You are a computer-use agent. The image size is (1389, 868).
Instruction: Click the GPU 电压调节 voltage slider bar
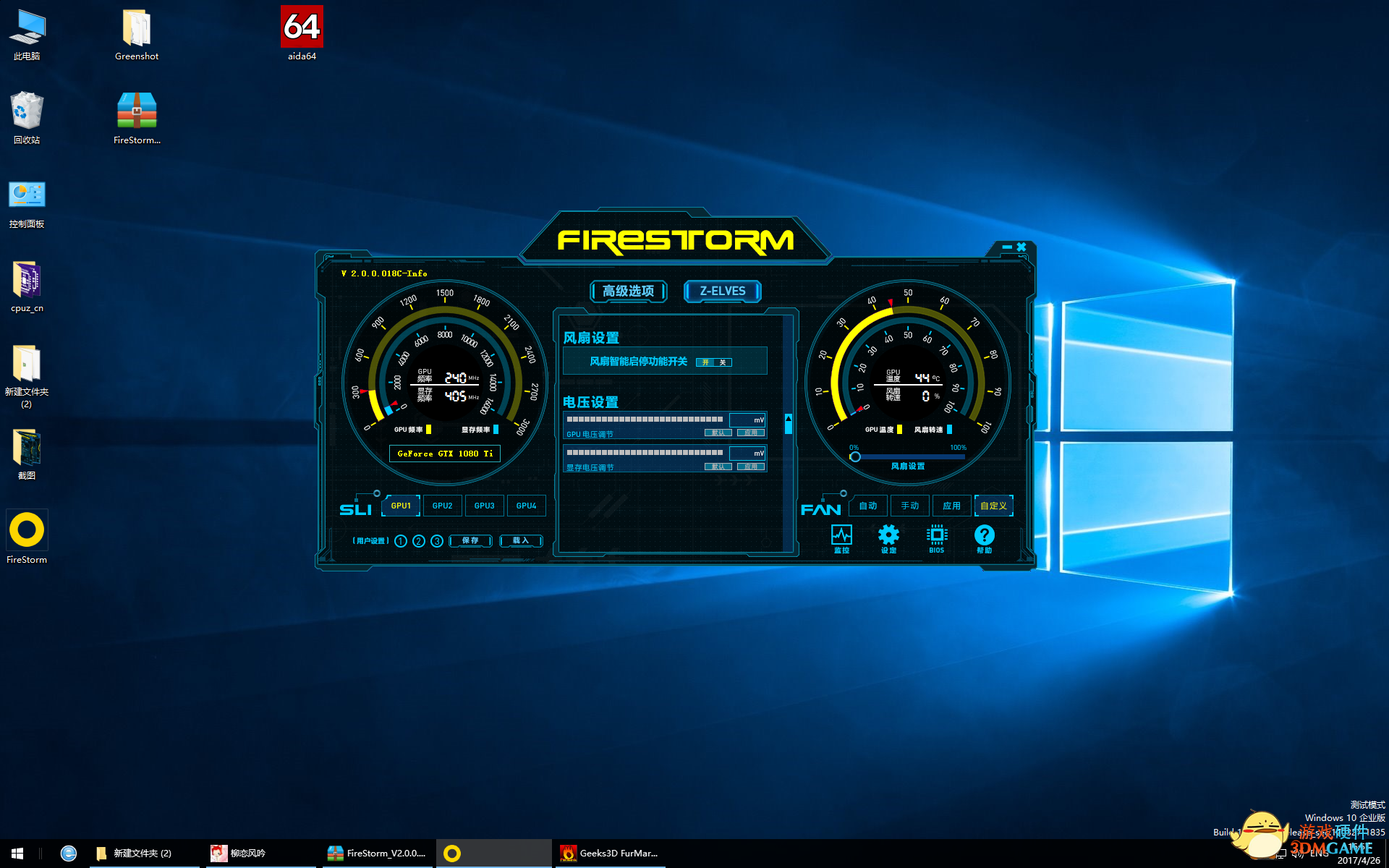[645, 419]
